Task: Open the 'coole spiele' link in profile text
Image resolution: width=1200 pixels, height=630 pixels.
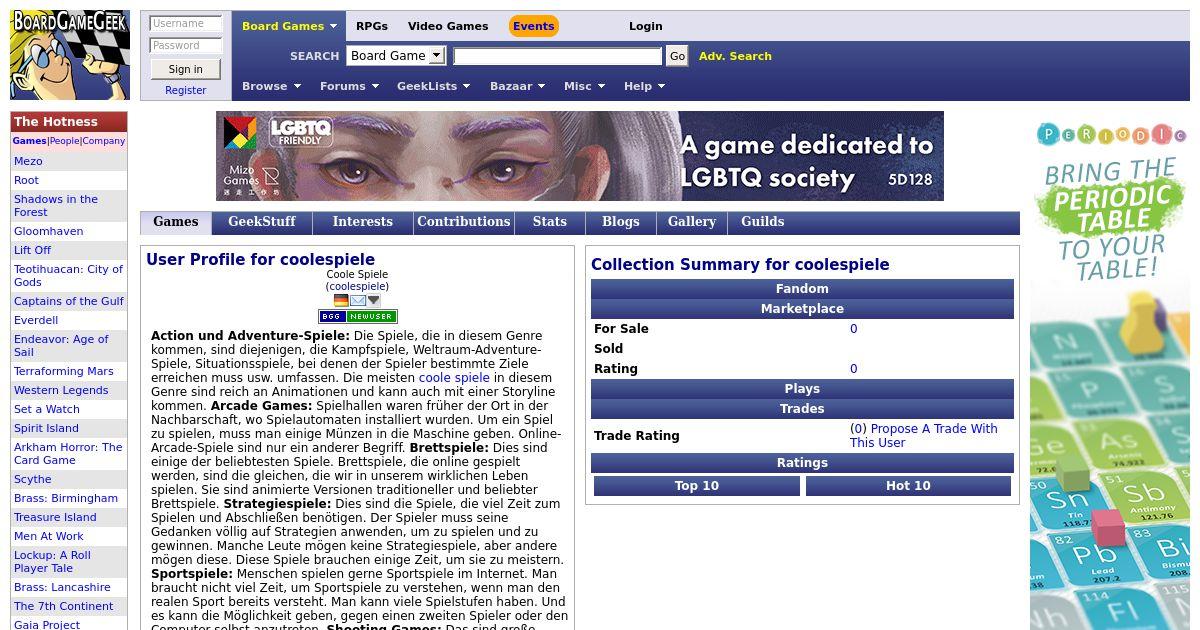Action: click(454, 378)
